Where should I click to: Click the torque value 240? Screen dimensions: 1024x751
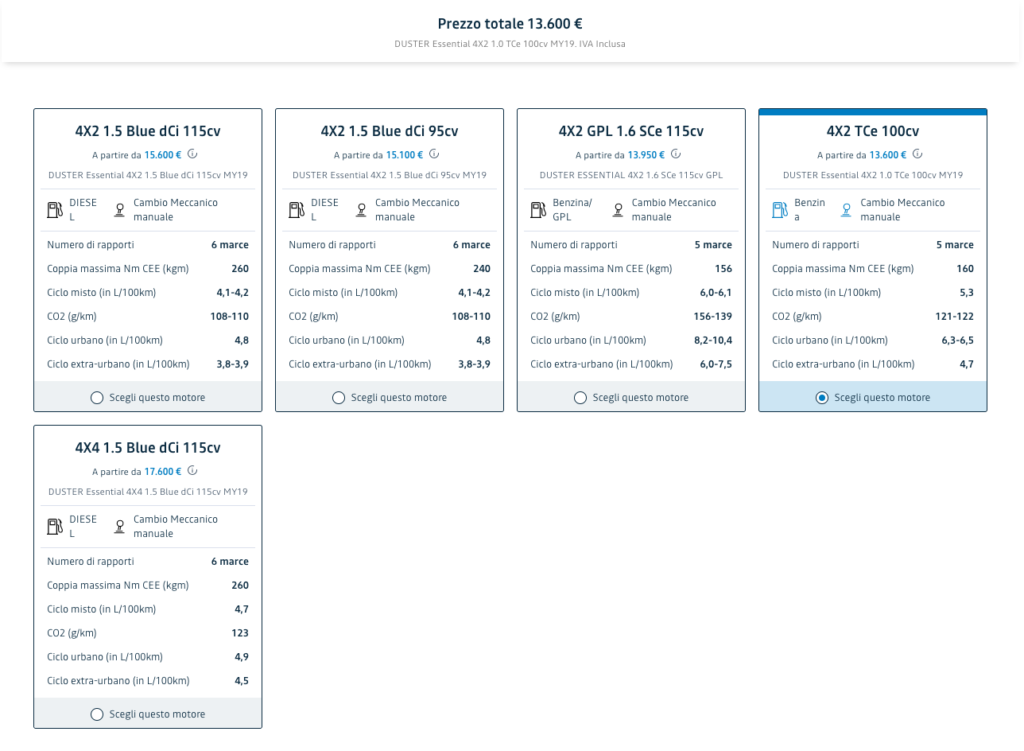(x=481, y=268)
